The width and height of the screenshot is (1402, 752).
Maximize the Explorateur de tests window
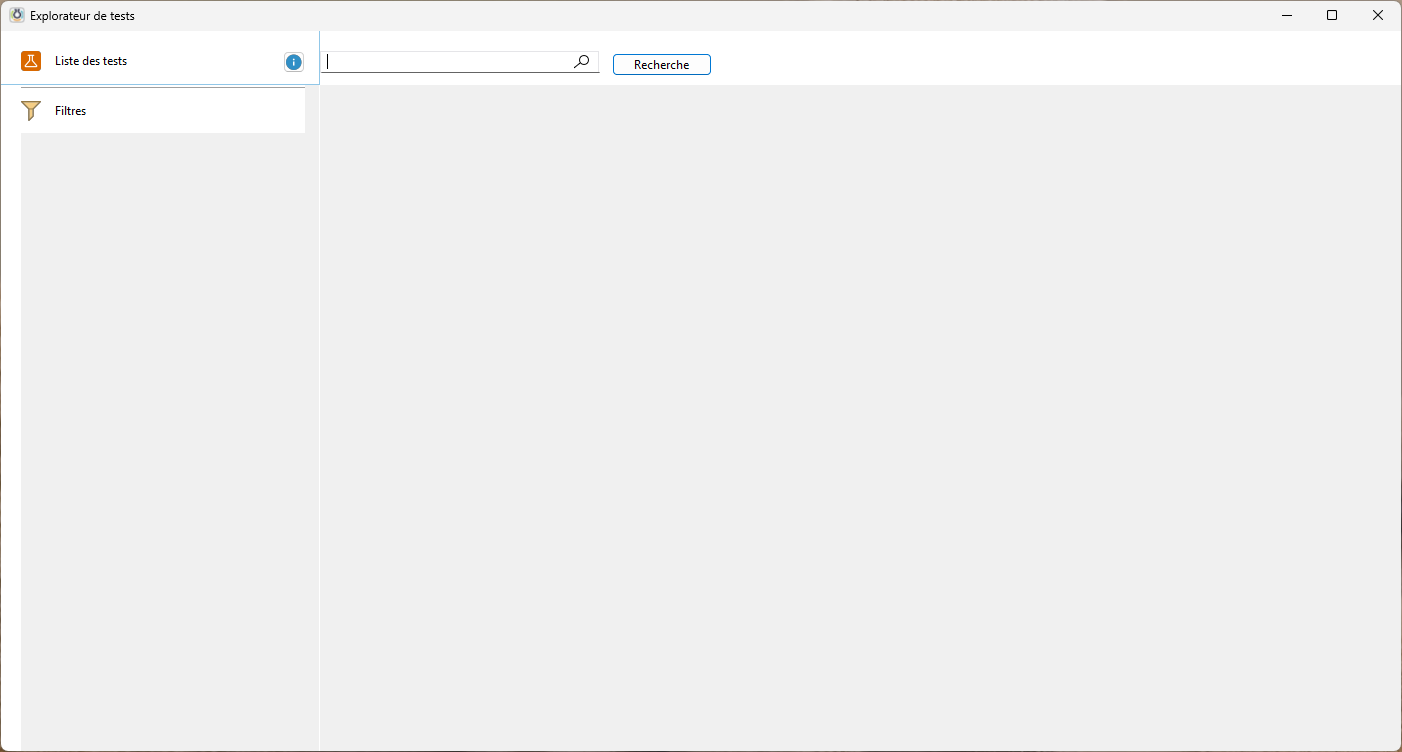tap(1332, 15)
